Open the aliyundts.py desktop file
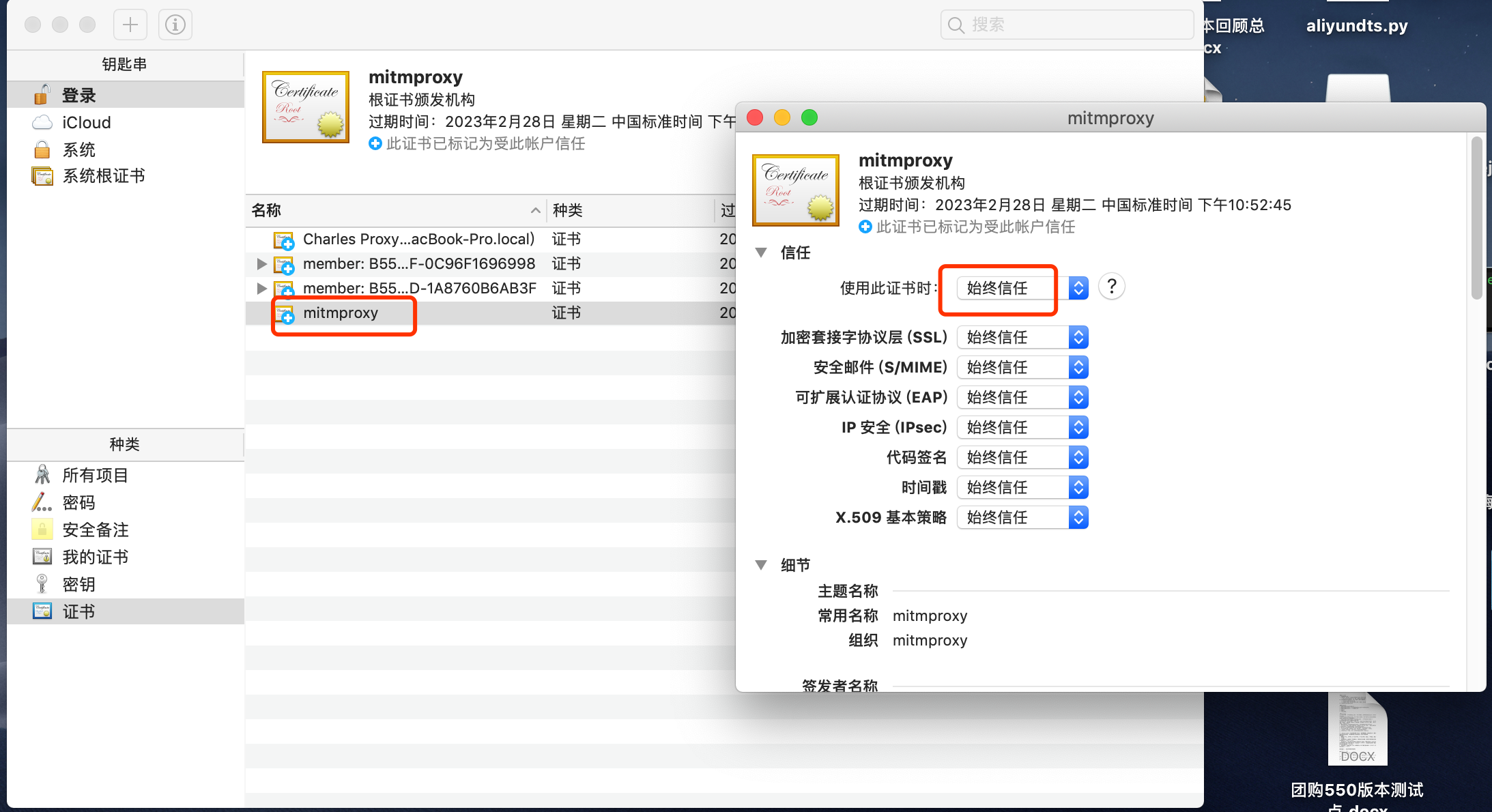This screenshot has height=812, width=1492. (1357, 26)
